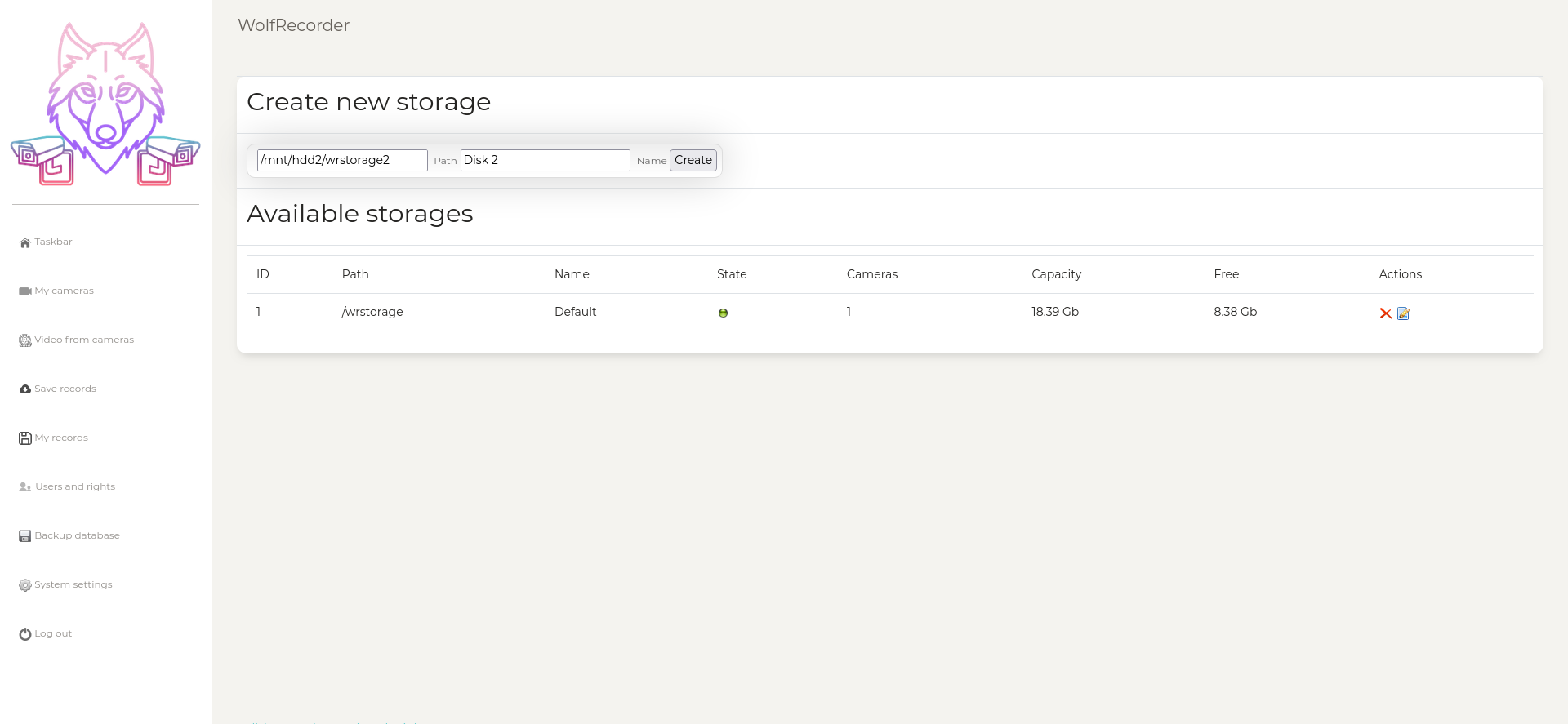
Task: Click the WolfRecorder header title
Action: click(293, 25)
